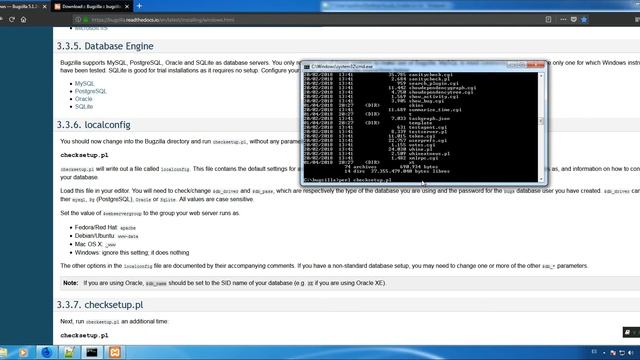
Task: Click checksetup.pl command under localconfig section
Action: point(84,156)
